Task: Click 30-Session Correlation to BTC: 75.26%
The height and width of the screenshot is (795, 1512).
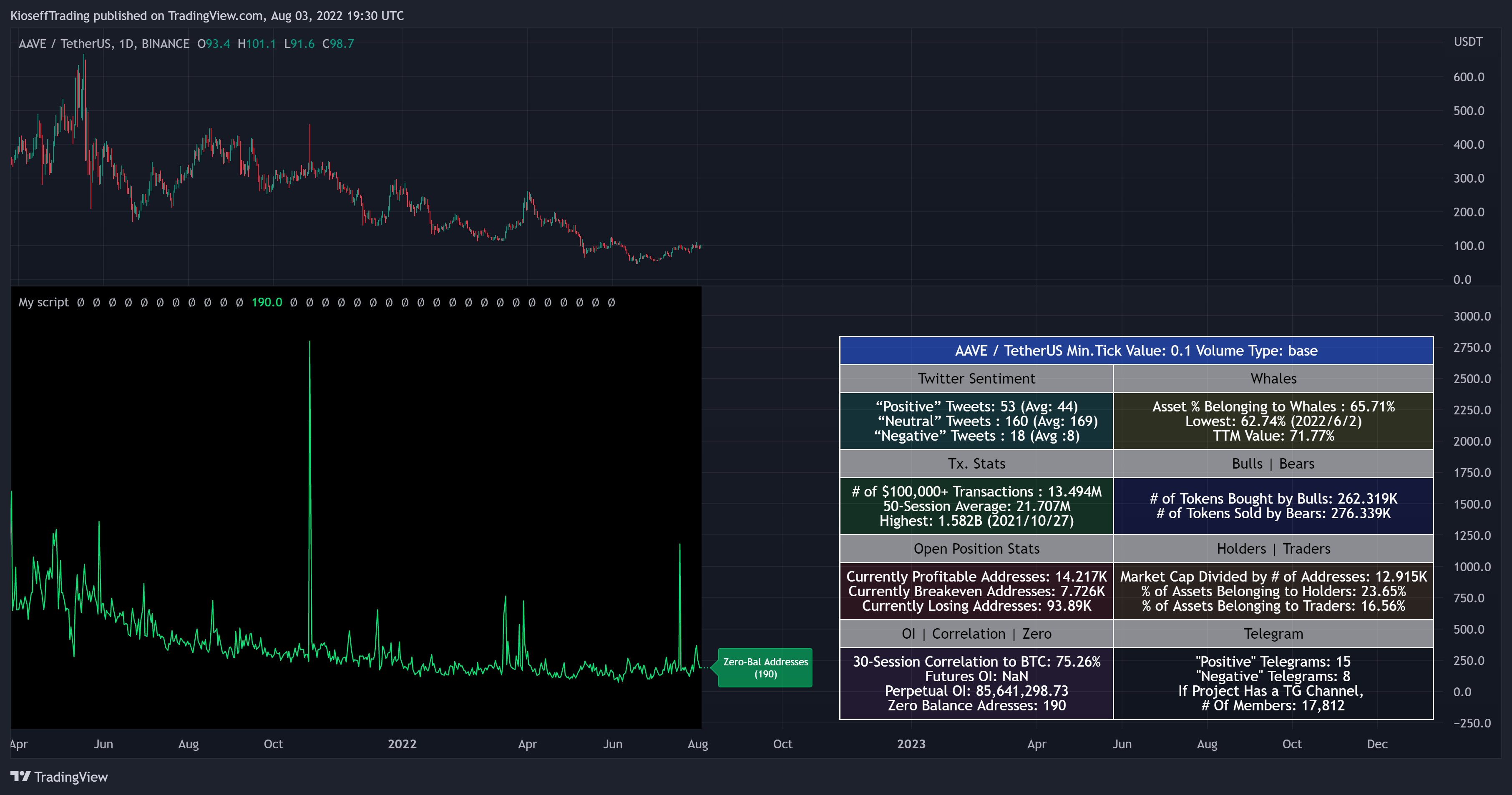Action: coord(977,662)
